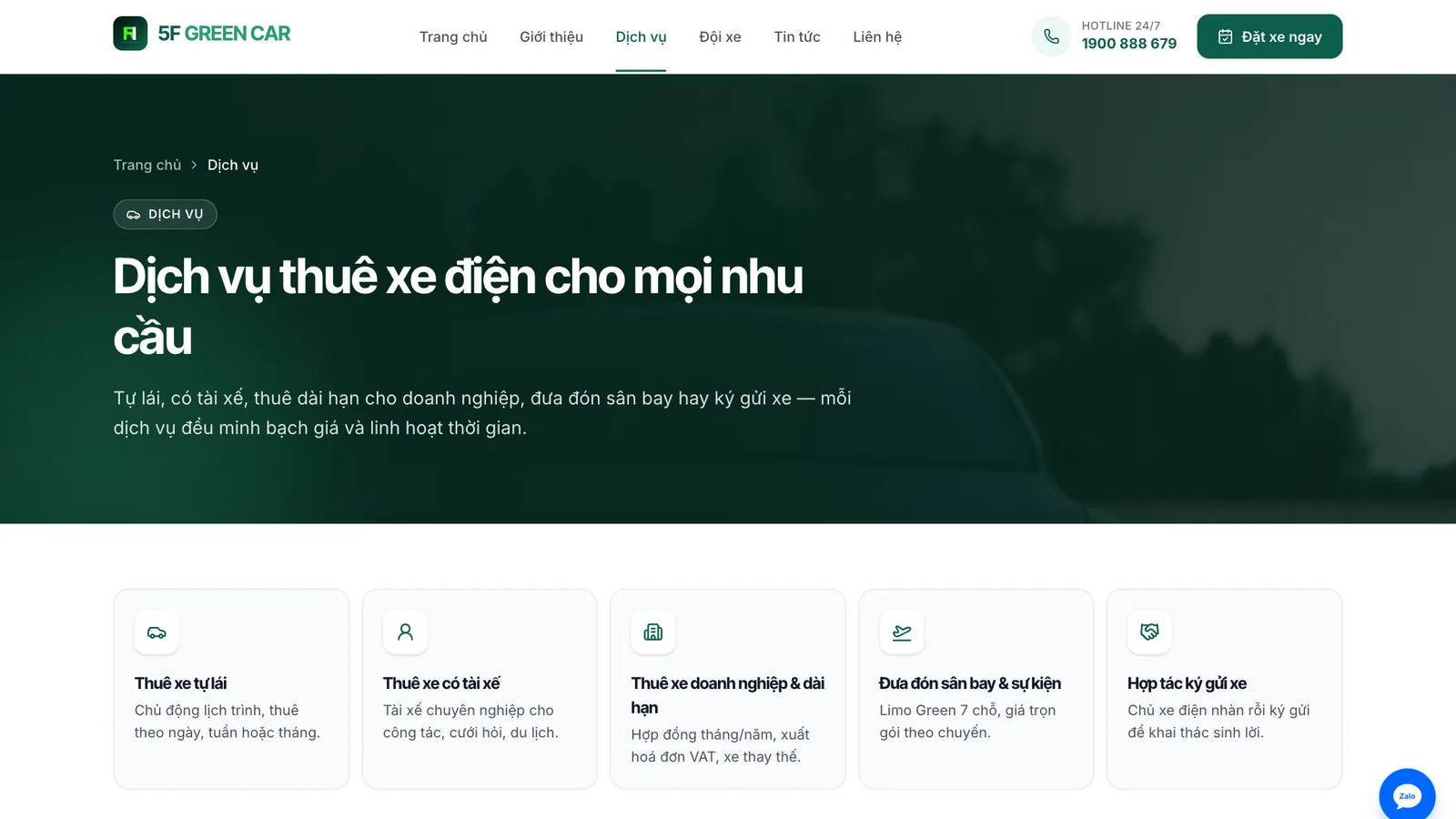
Task: Click the HOTLINE 24/7 label
Action: pyautogui.click(x=1120, y=25)
